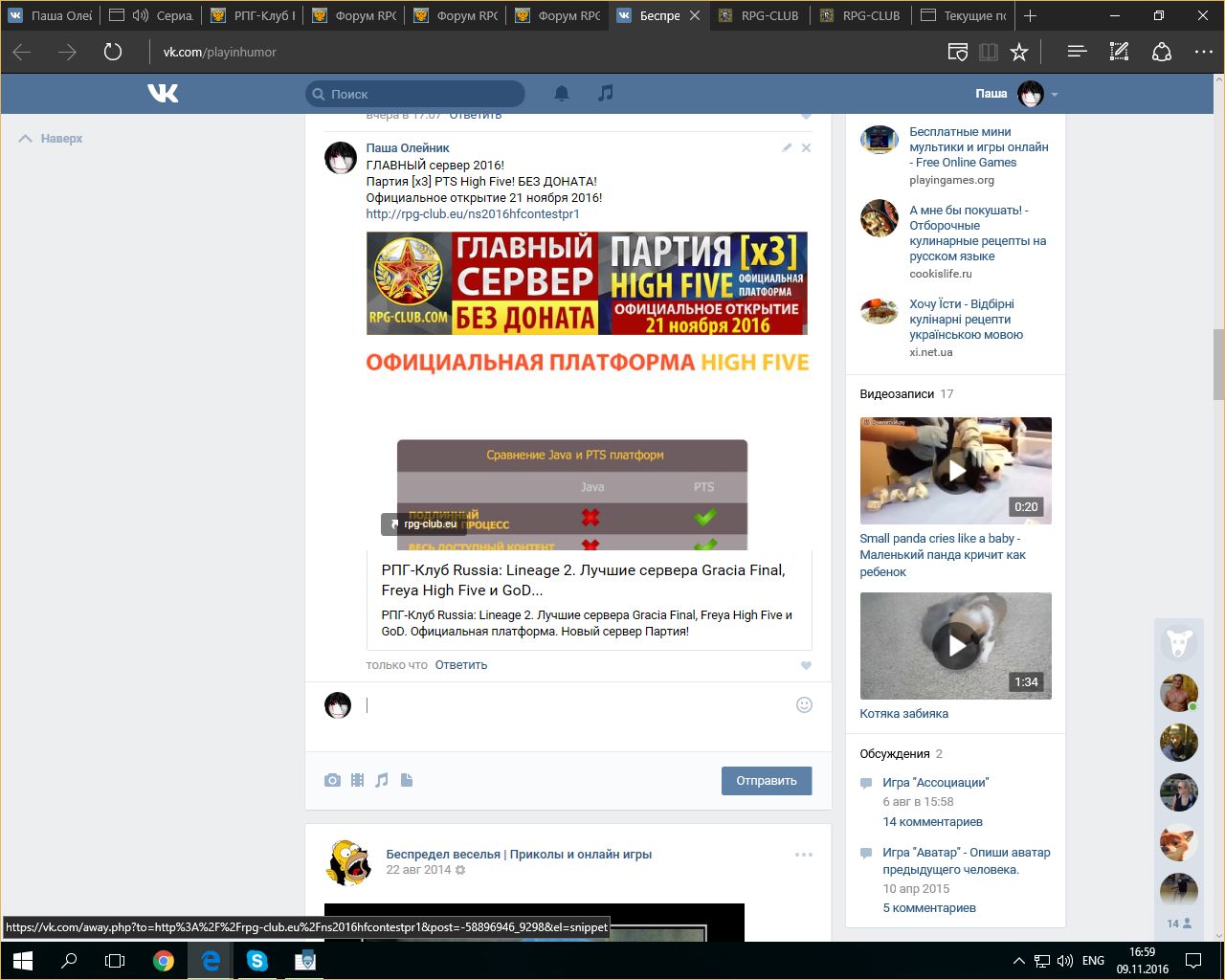The width and height of the screenshot is (1225, 980).
Task: Click the Беспредел веселья Homer avatar
Action: 348,862
